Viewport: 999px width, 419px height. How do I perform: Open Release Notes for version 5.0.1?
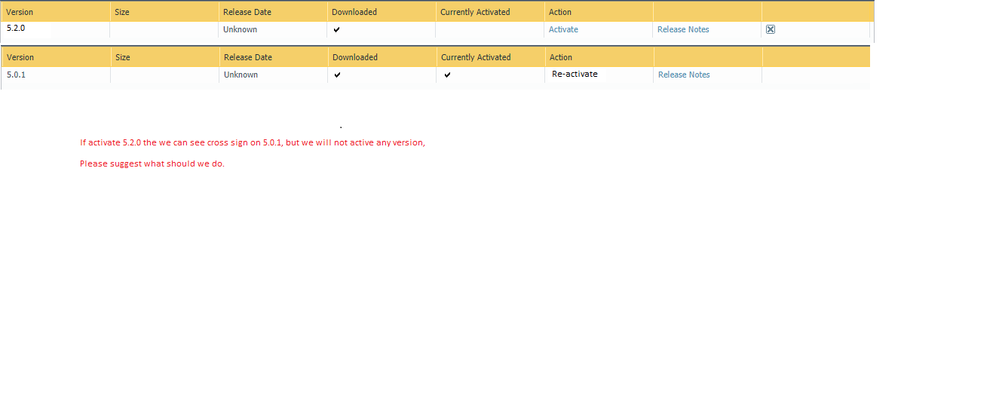click(684, 75)
